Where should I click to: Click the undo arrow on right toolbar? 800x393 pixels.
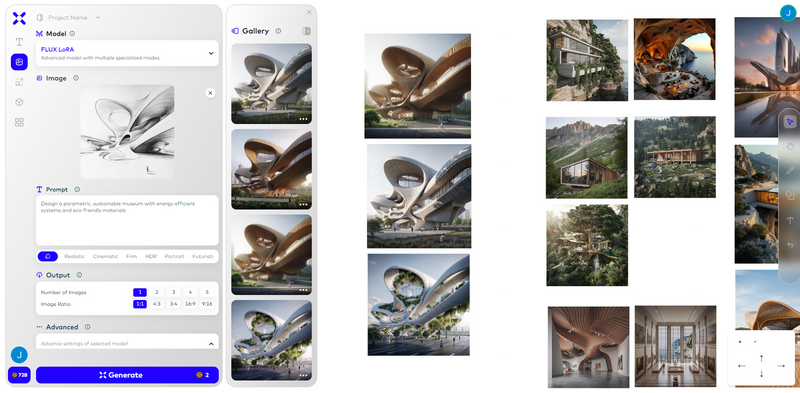(x=790, y=245)
